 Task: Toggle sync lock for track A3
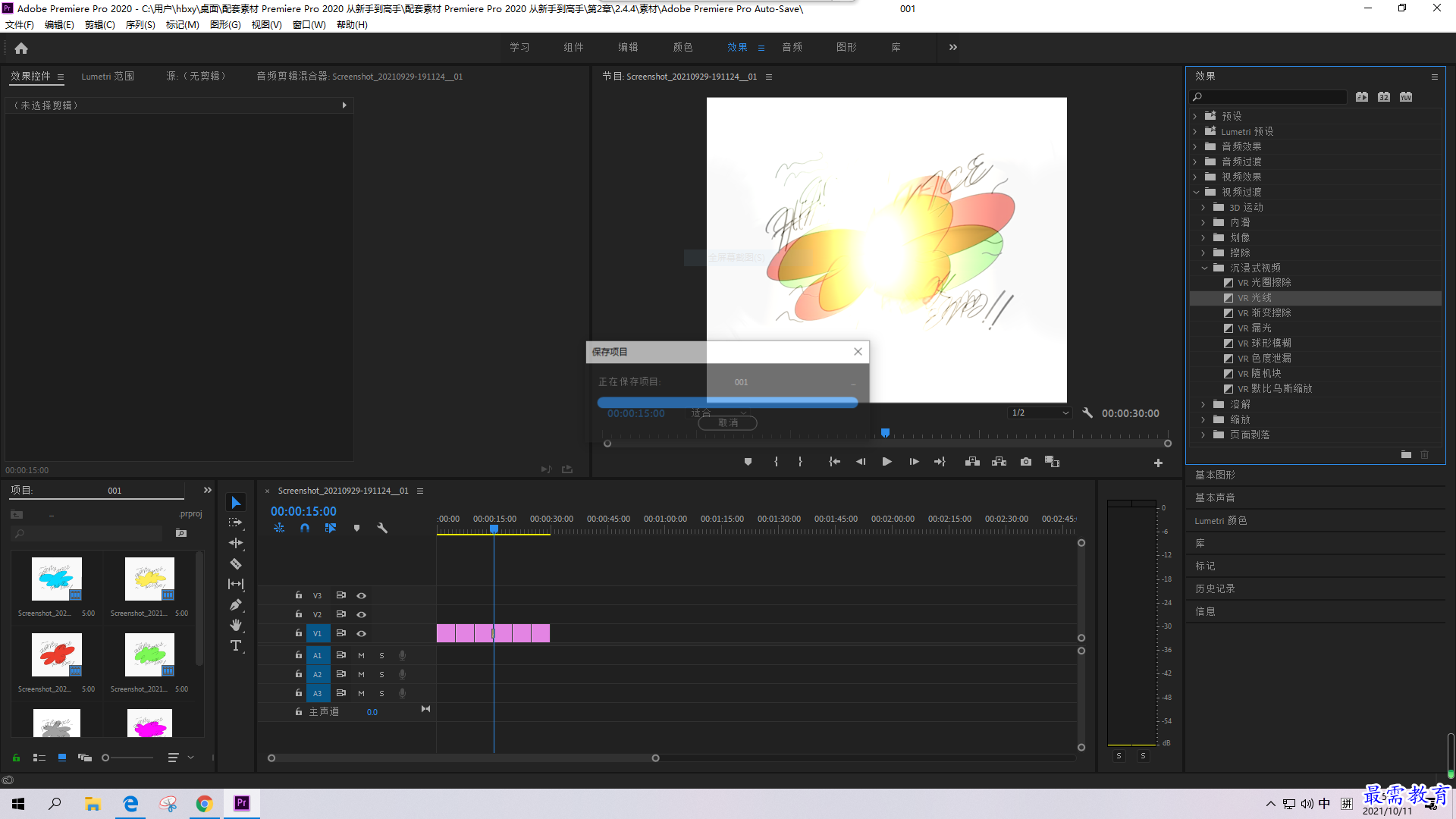341,693
